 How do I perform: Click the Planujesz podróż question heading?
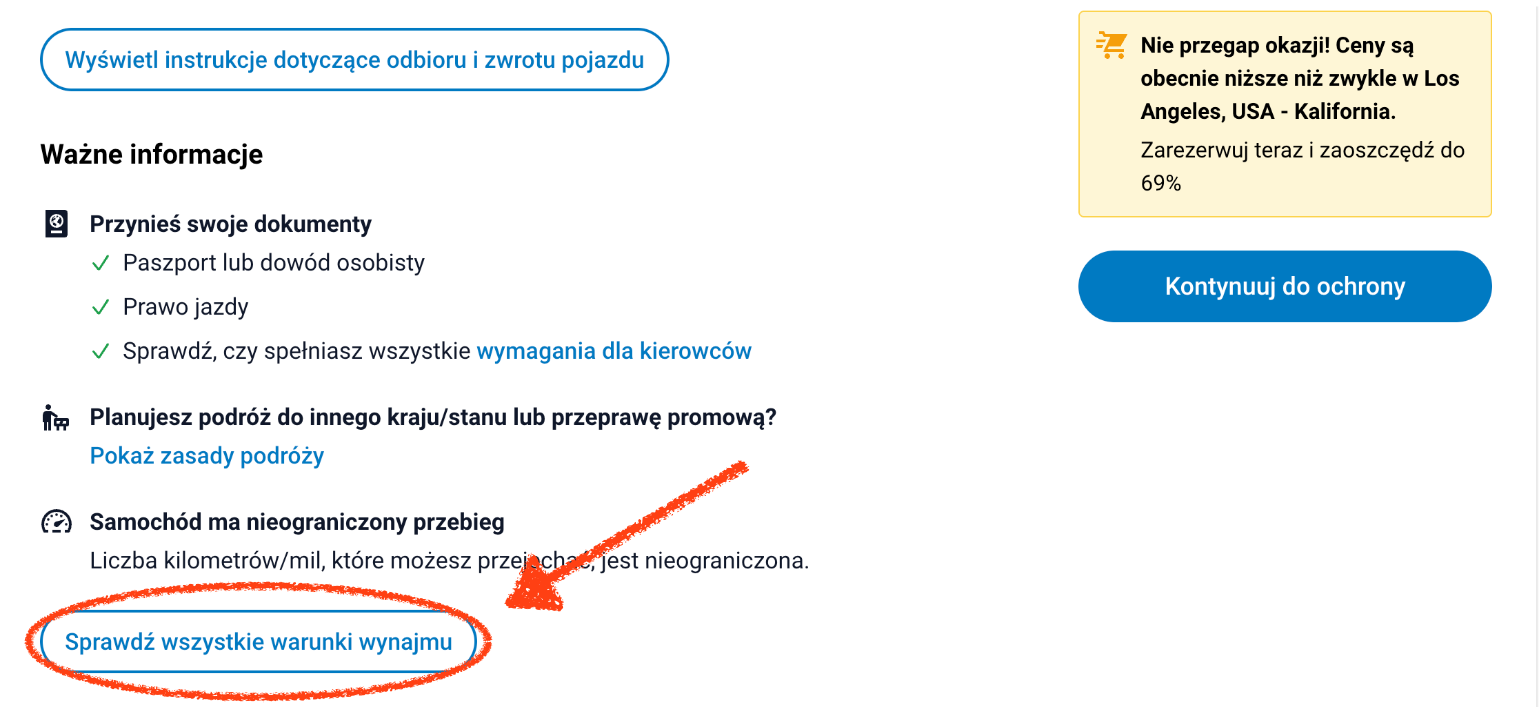pos(433,417)
